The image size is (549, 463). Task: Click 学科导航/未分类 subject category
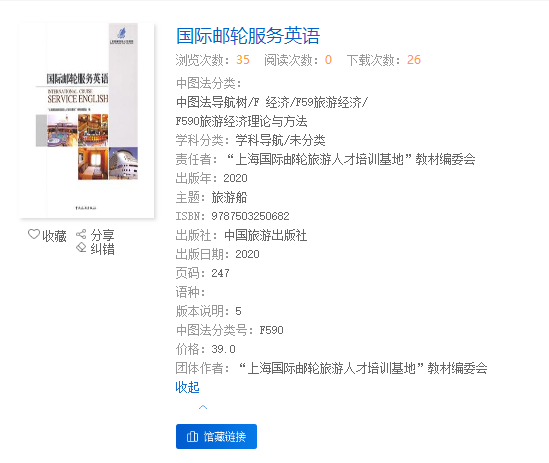click(280, 140)
